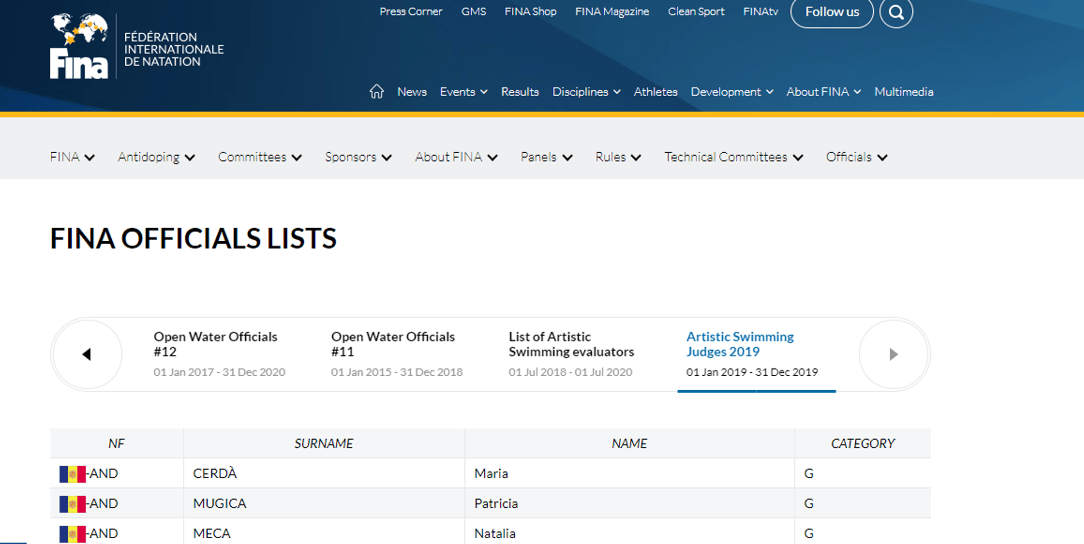This screenshot has width=1084, height=544.
Task: Expand the Development dropdown
Action: (x=731, y=91)
